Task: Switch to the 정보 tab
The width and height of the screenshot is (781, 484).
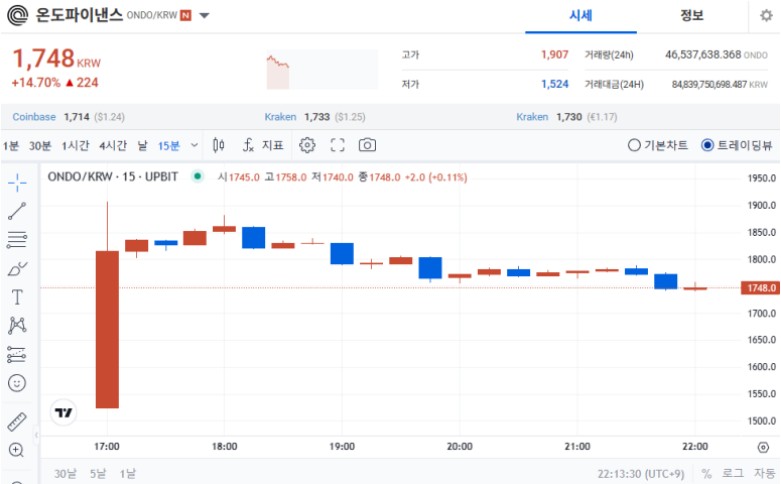Action: (692, 16)
